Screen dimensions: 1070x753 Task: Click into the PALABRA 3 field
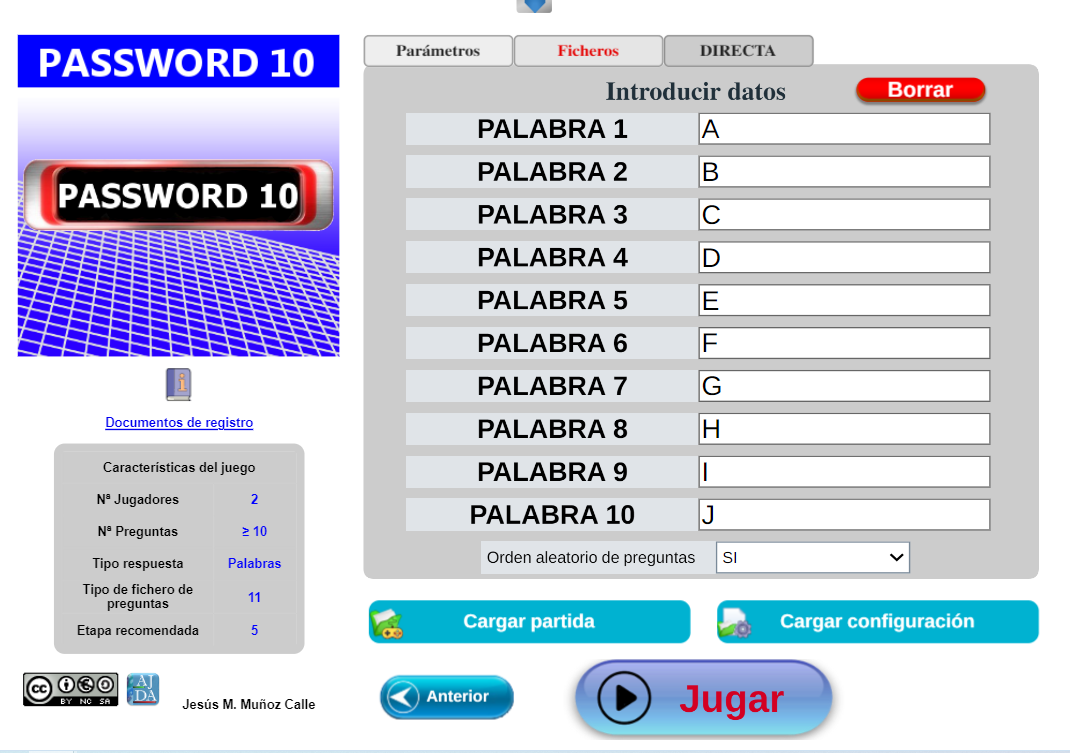pos(844,215)
